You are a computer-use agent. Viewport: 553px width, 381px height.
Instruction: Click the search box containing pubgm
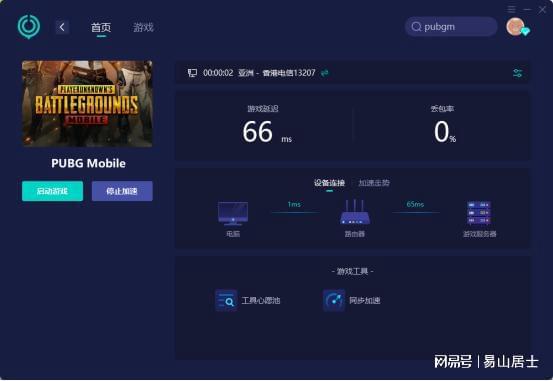(x=451, y=27)
